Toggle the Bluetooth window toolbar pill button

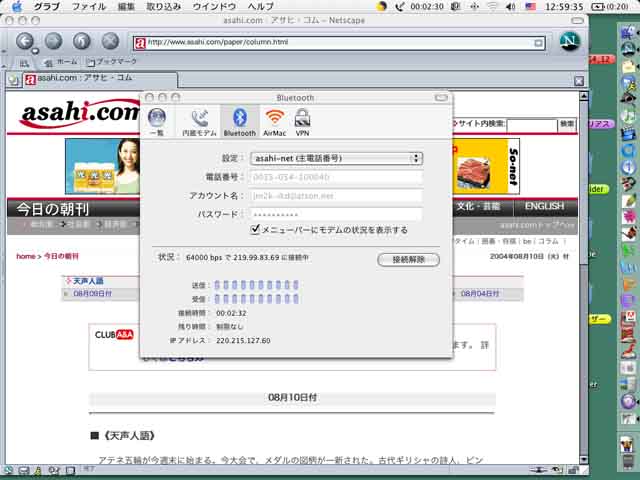(x=441, y=98)
